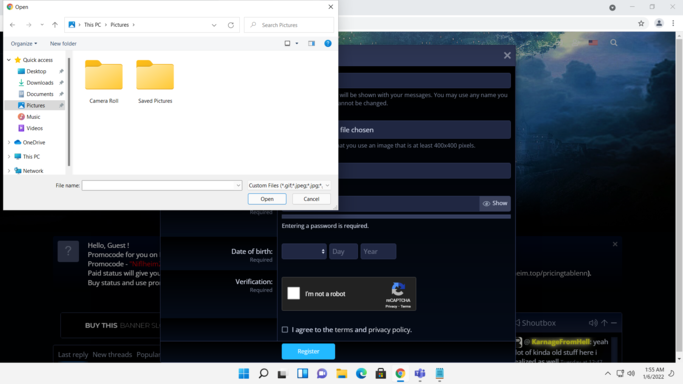This screenshot has width=683, height=384.
Task: Open Task View on taskbar
Action: click(x=282, y=374)
